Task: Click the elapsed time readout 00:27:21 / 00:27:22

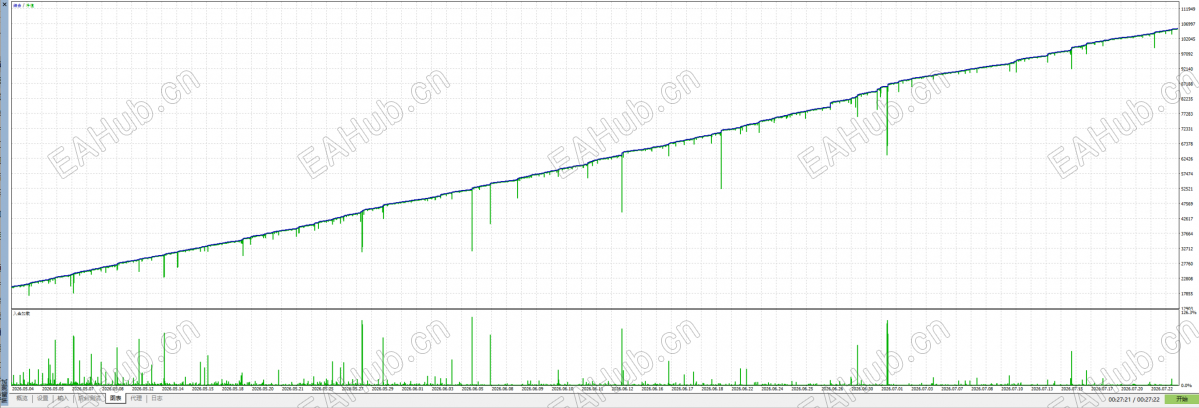Action: [x=1134, y=400]
